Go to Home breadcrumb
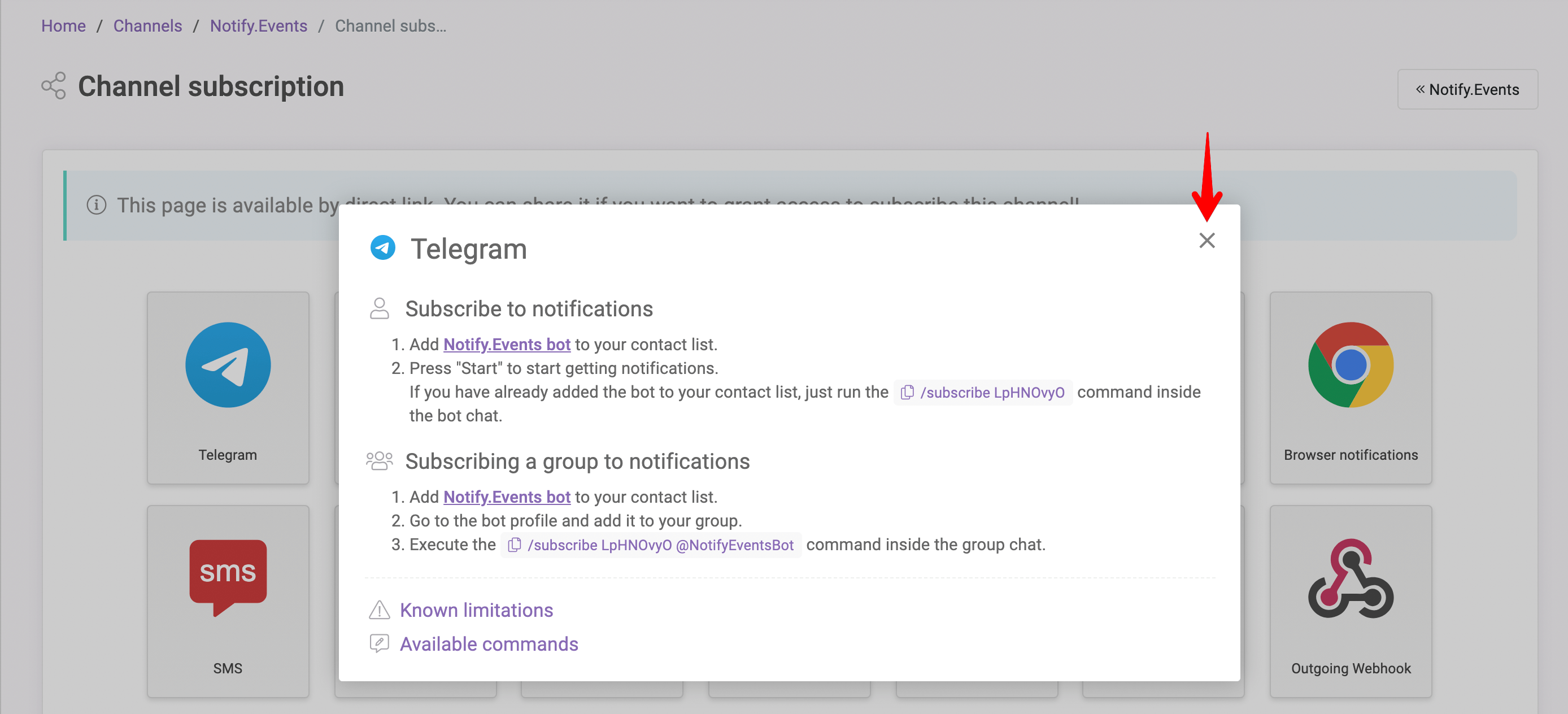The image size is (1568, 714). tap(63, 25)
